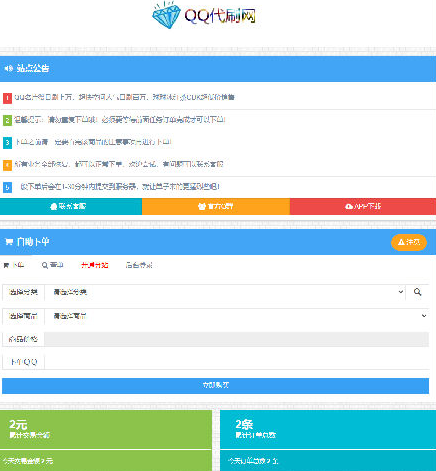Click the red number 1 announcement badge
The width and height of the screenshot is (436, 471).
tap(7, 98)
